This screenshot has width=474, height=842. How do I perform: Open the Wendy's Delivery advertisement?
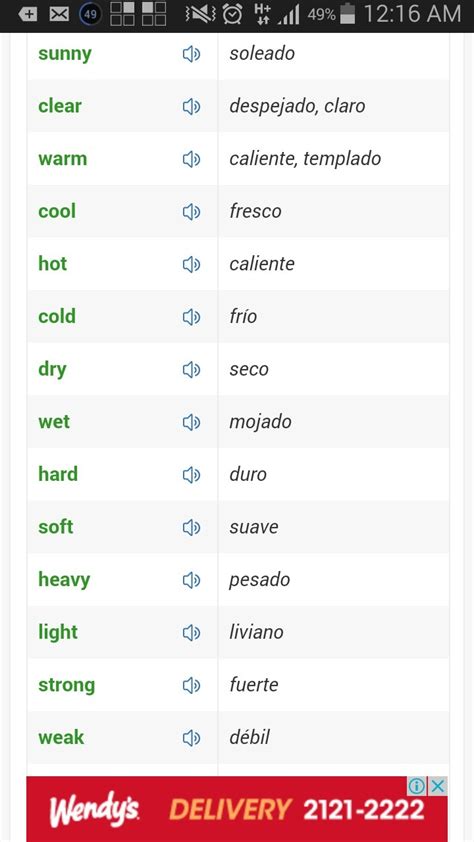coord(237,809)
